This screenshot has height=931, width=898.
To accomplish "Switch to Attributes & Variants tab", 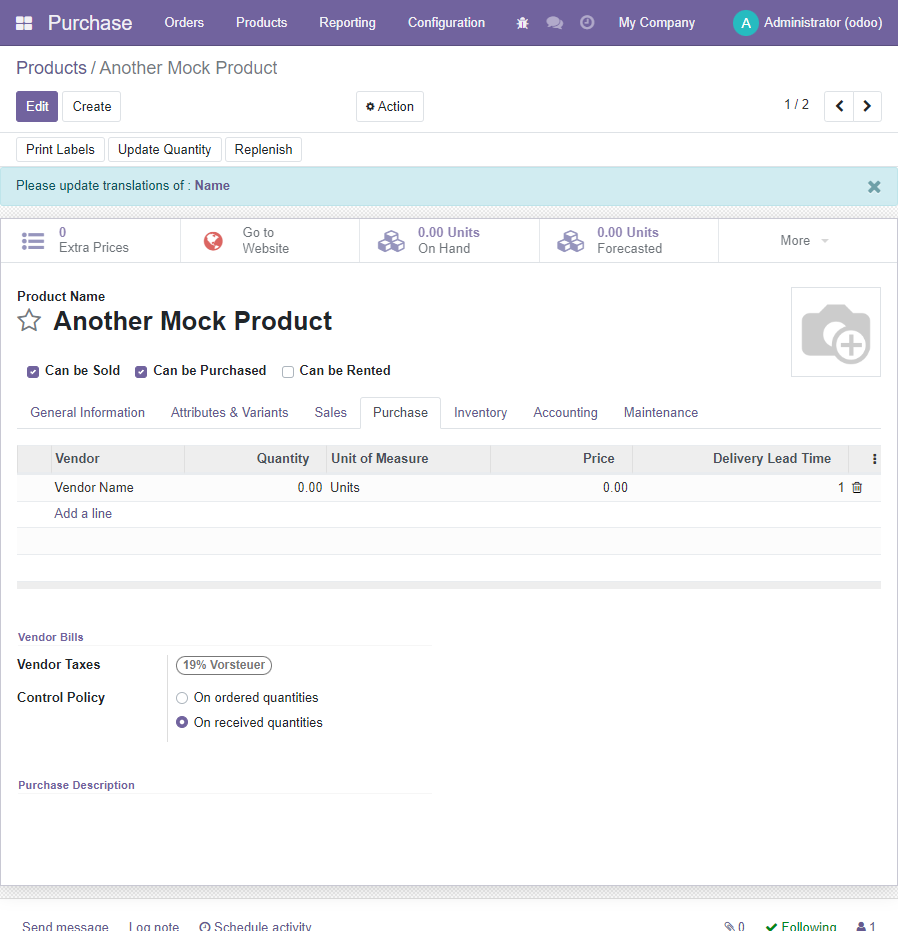I will 229,413.
